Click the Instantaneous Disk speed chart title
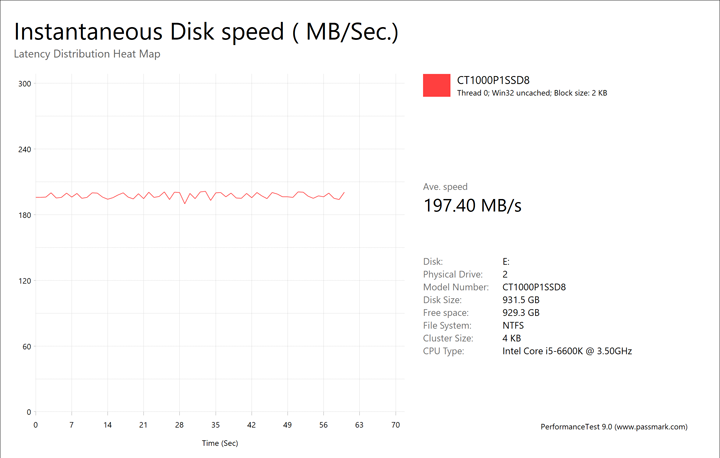 click(206, 31)
